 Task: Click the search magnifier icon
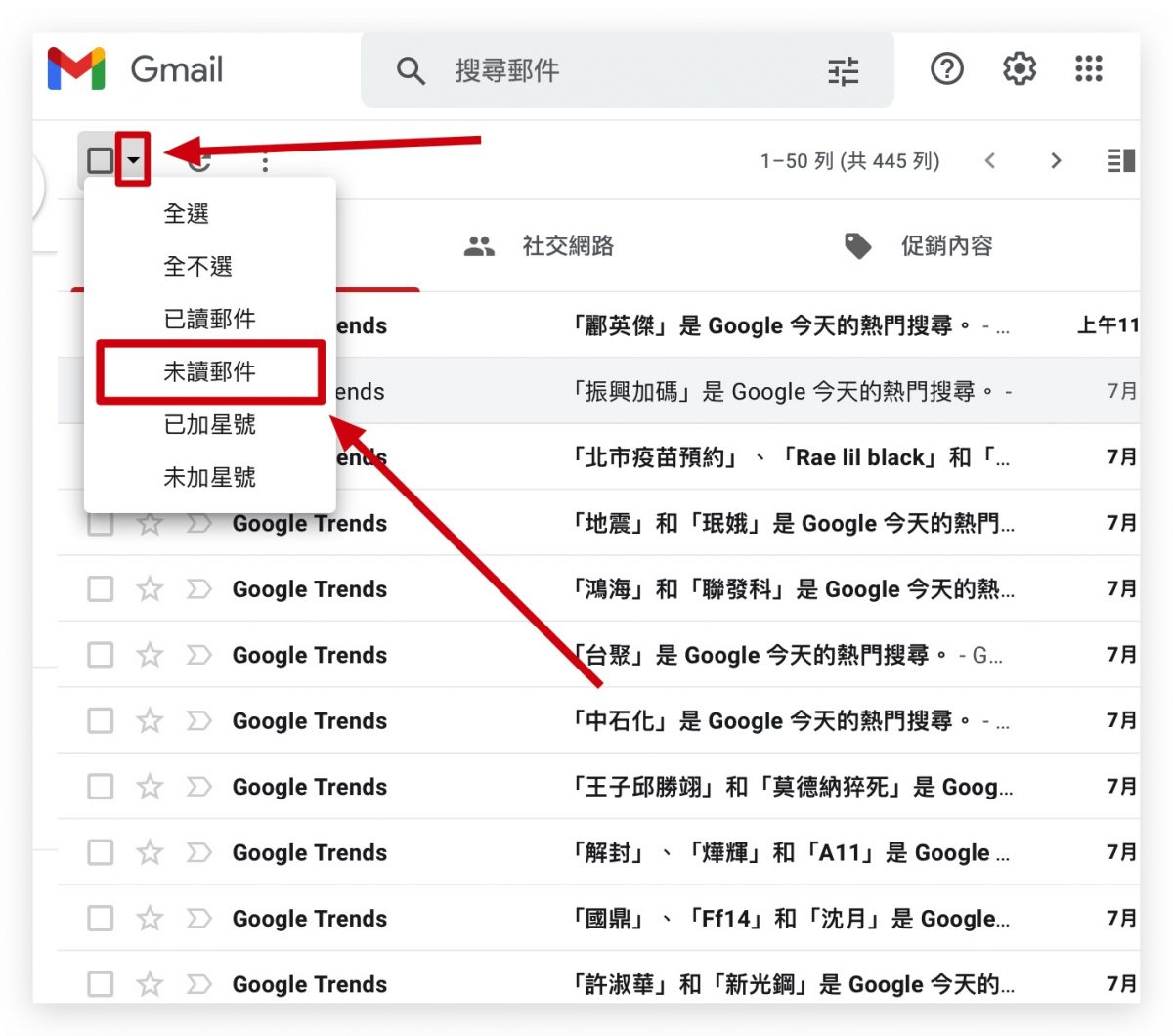[411, 70]
